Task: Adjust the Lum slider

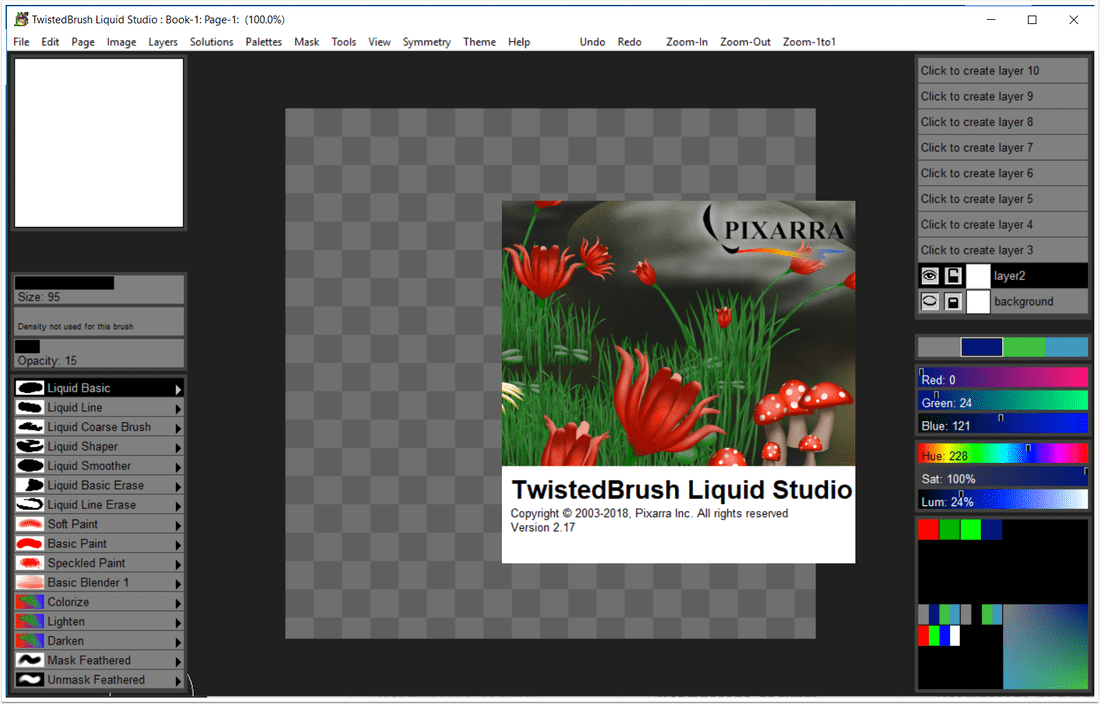Action: pos(1002,500)
